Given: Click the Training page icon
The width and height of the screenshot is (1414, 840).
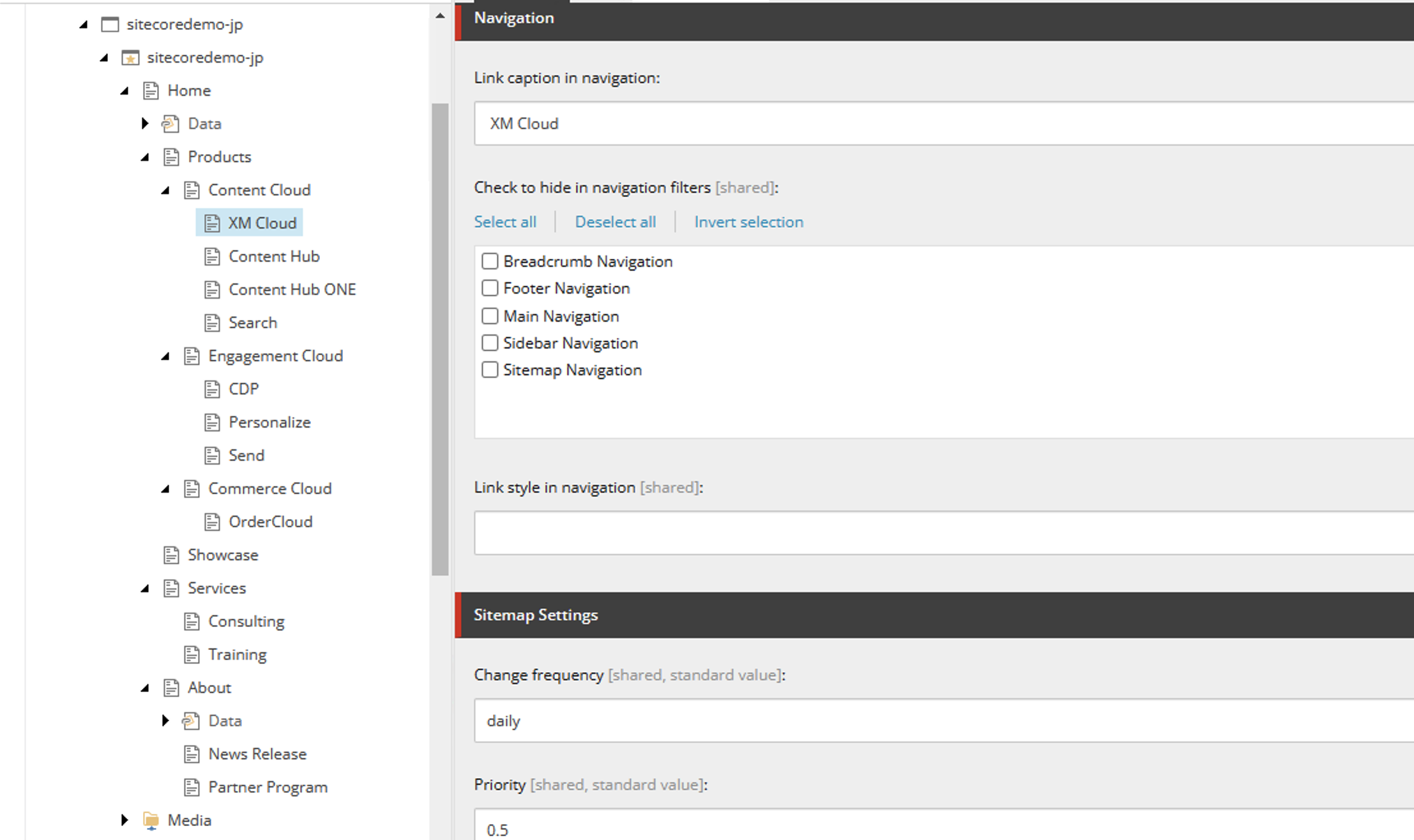Looking at the screenshot, I should 192,655.
